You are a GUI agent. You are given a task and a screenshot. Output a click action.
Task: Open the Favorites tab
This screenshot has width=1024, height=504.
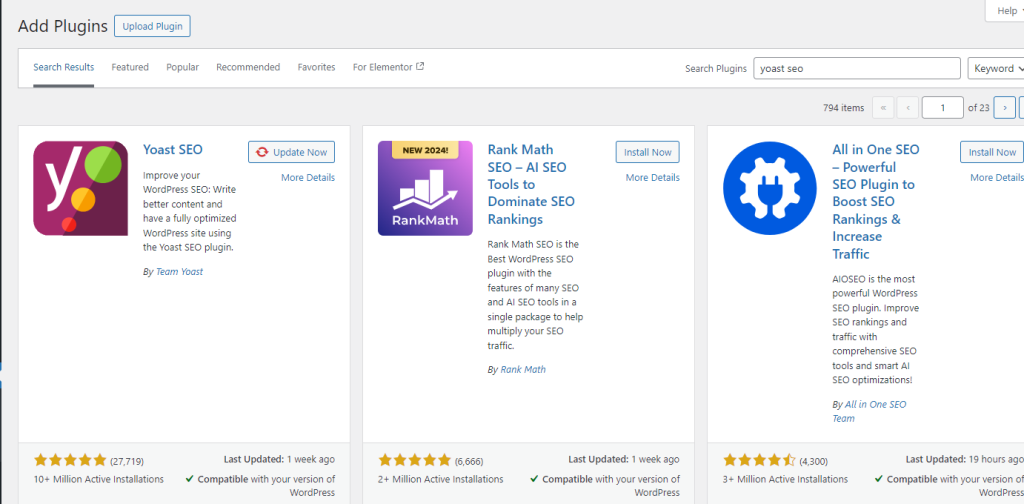pyautogui.click(x=316, y=67)
